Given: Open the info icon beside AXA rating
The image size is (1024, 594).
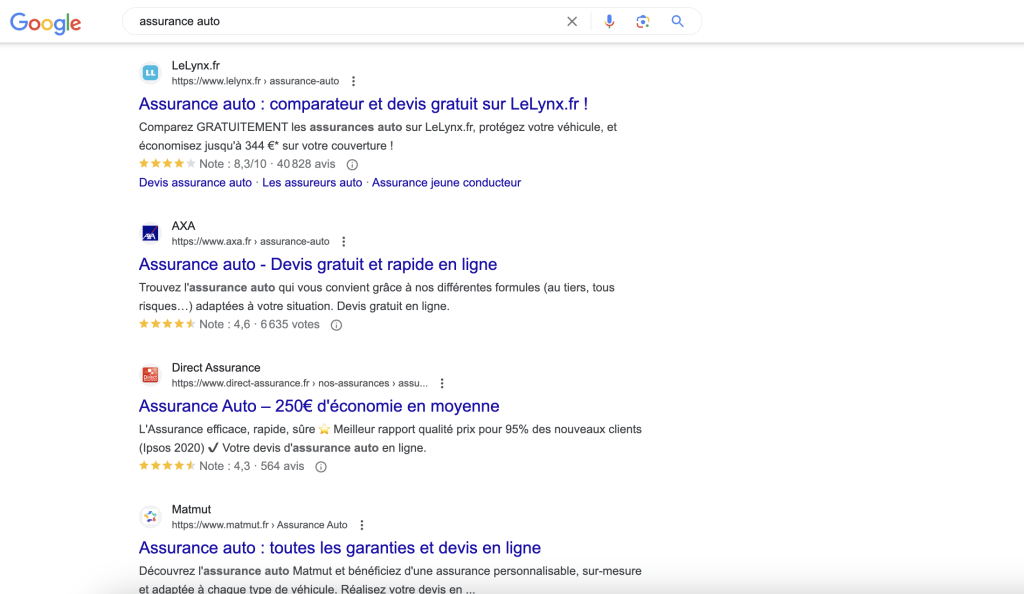Looking at the screenshot, I should click(336, 325).
